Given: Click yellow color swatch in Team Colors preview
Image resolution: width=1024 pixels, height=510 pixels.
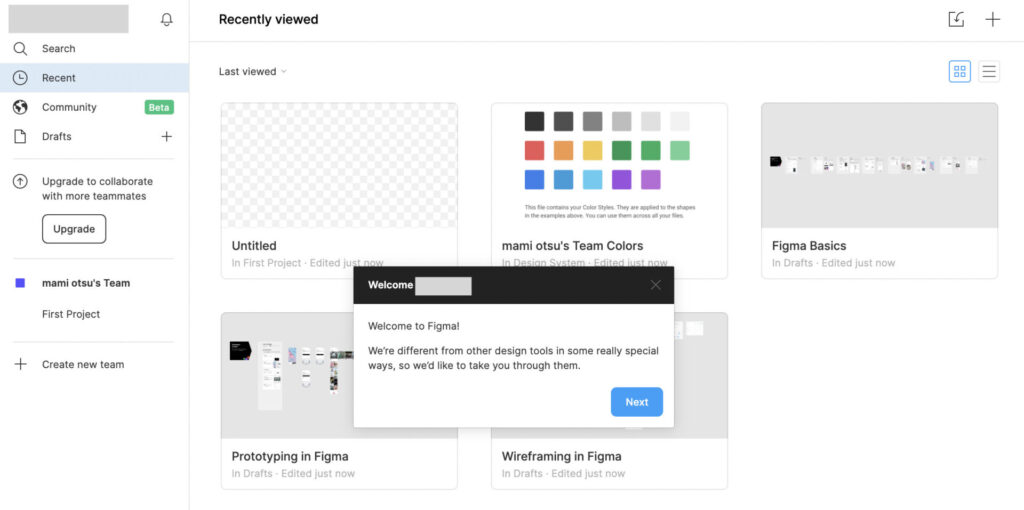Looking at the screenshot, I should 592,151.
